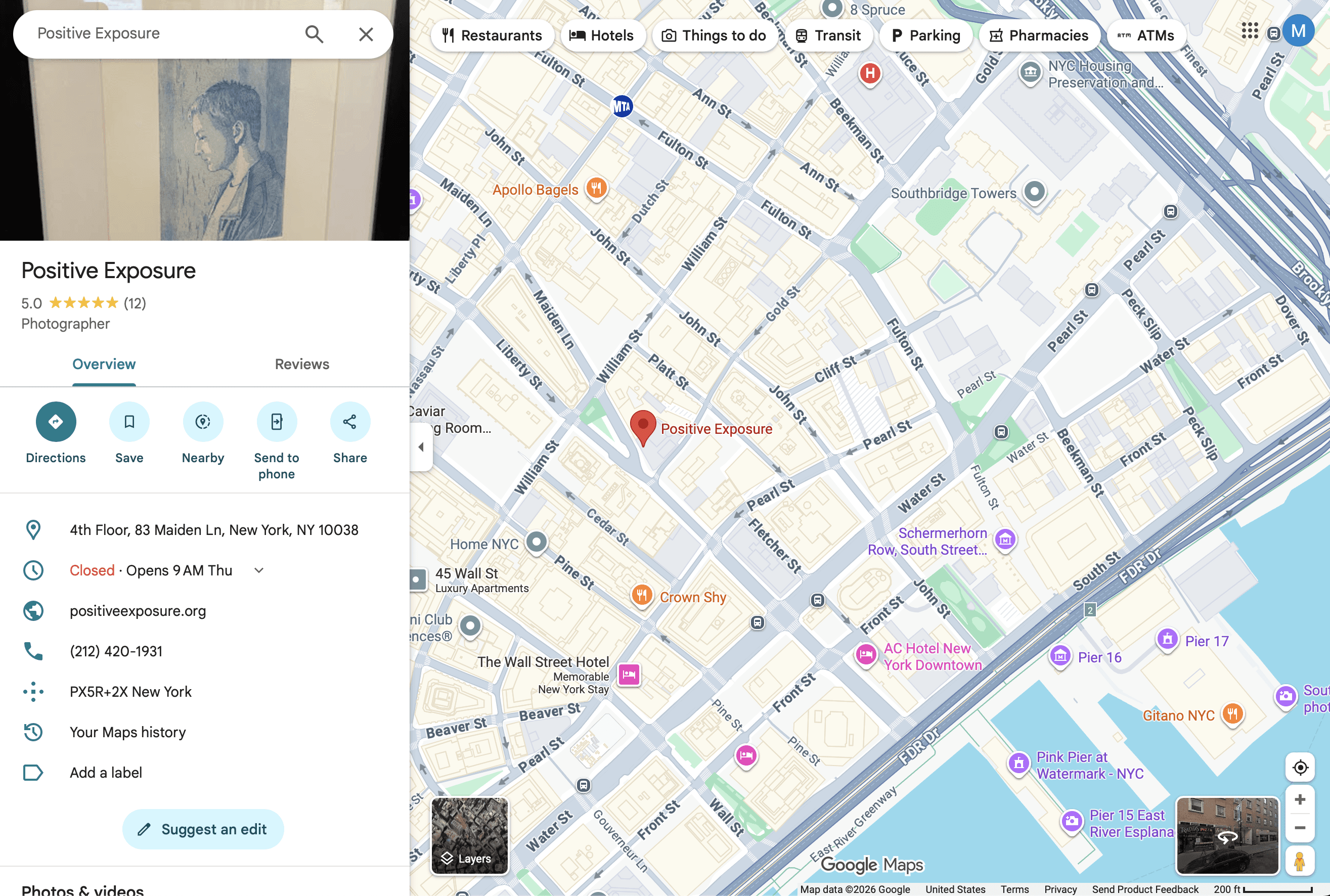Screen dimensions: 1330x896
Task: Toggle Layers satellite view thumbnail
Action: pyautogui.click(x=469, y=835)
